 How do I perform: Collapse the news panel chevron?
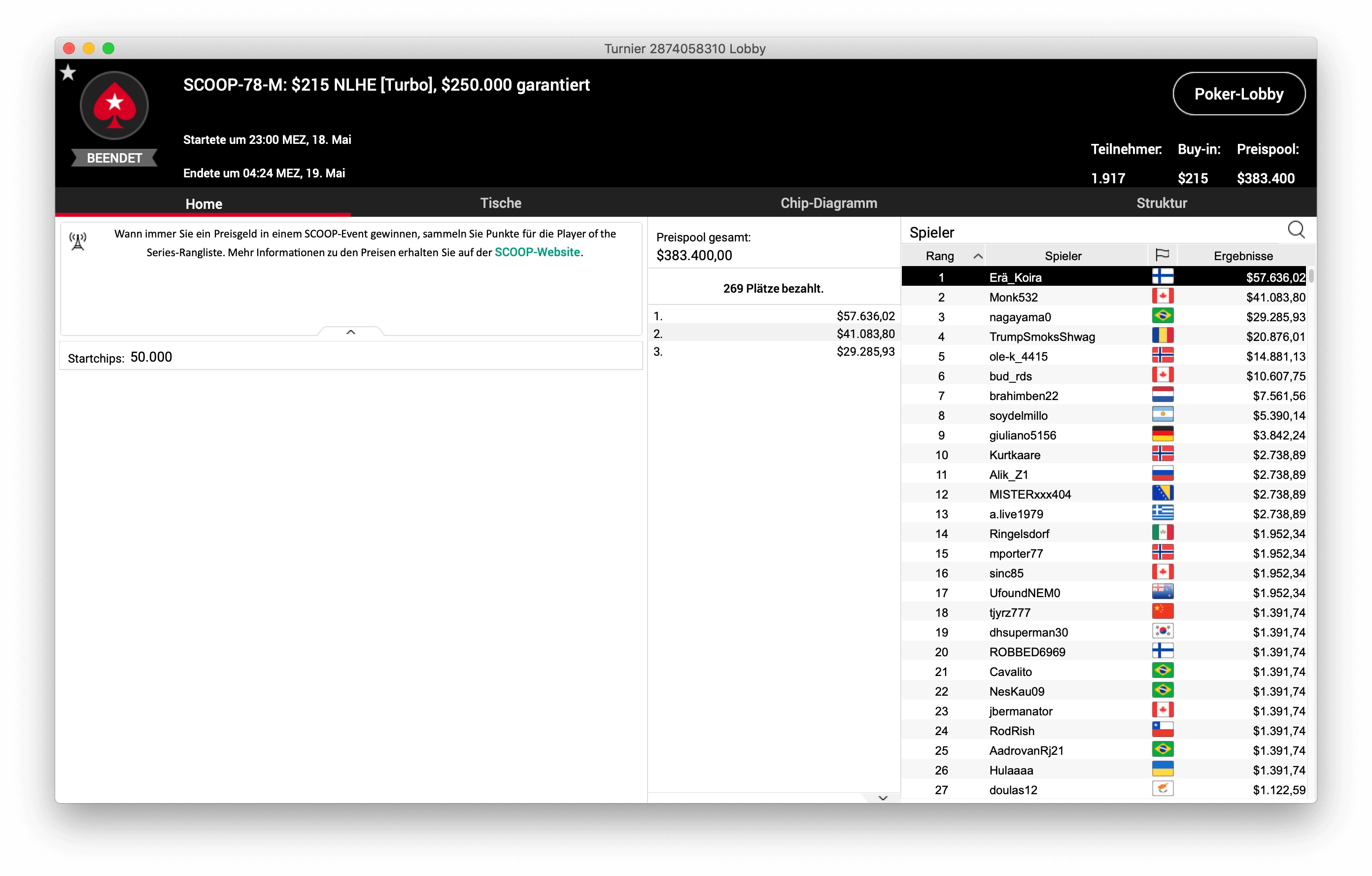pos(351,332)
